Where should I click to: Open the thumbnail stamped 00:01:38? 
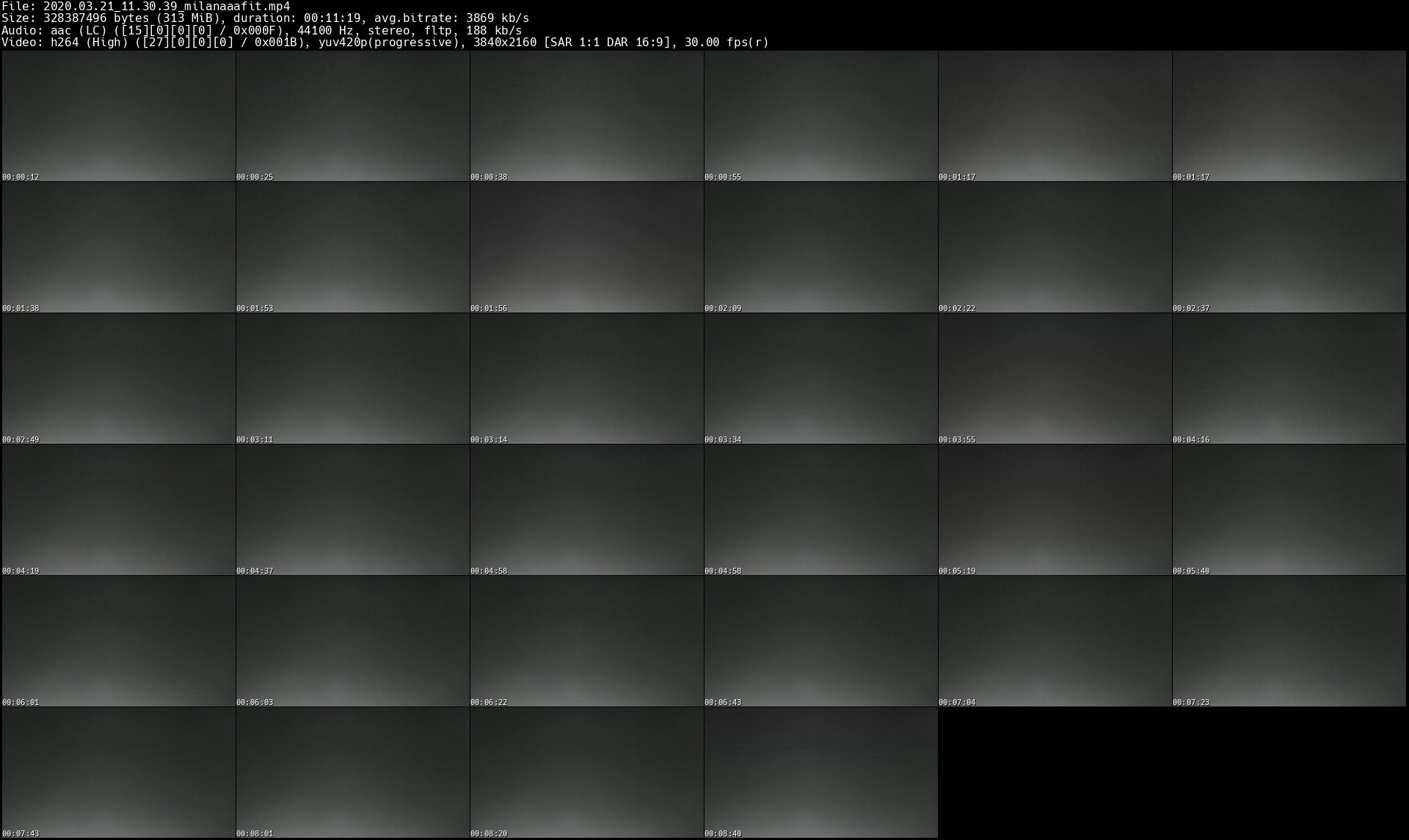(119, 247)
